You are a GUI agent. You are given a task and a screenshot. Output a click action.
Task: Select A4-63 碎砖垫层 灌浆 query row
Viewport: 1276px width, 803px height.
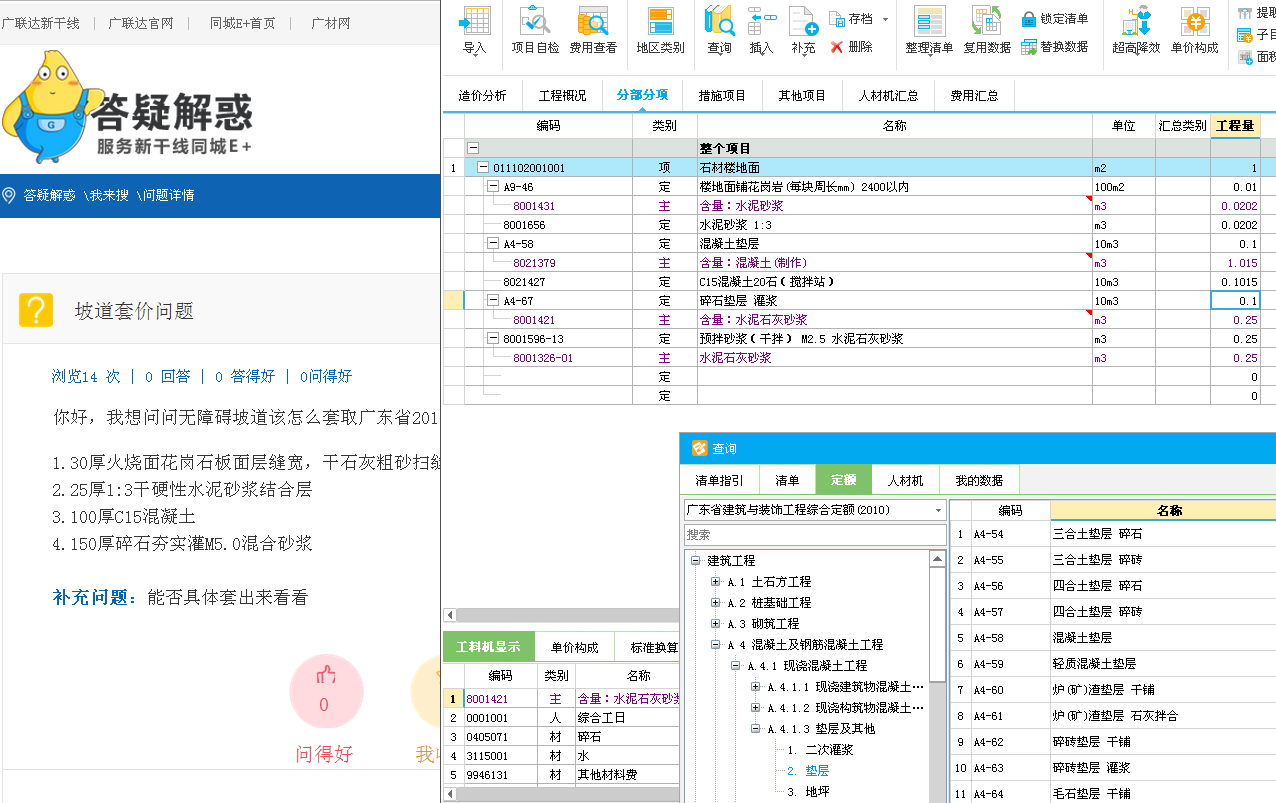[x=1112, y=768]
